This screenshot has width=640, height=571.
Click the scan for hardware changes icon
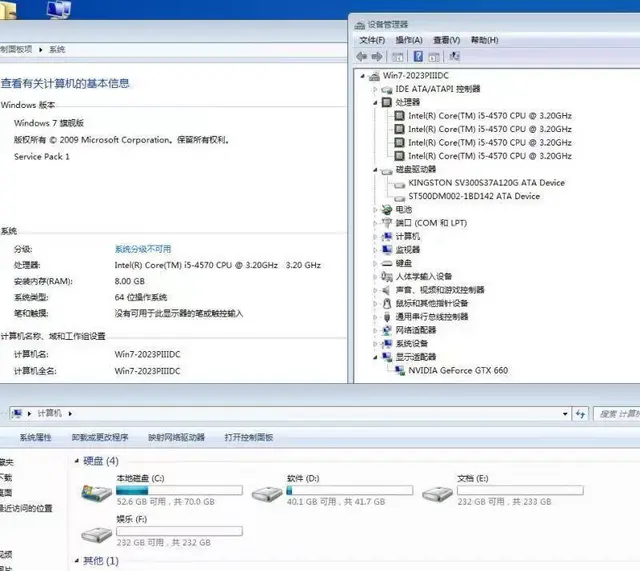454,56
